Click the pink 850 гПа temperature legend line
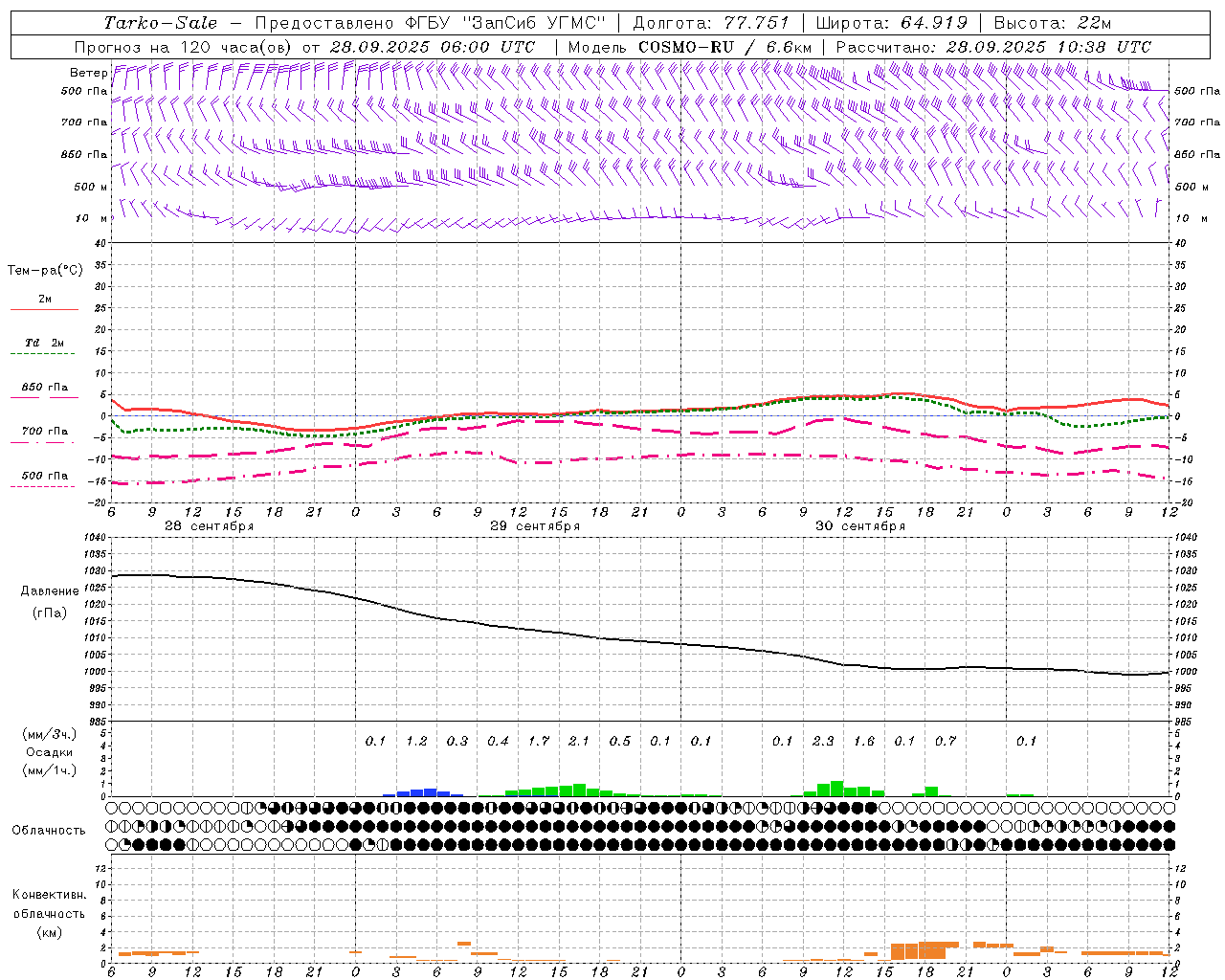1225x980 pixels. 42,397
